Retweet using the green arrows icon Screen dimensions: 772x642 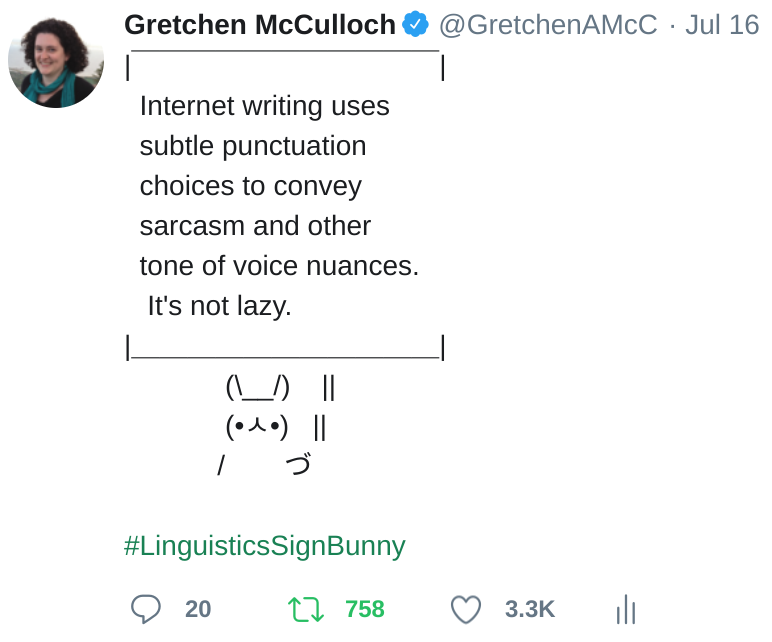pyautogui.click(x=303, y=609)
